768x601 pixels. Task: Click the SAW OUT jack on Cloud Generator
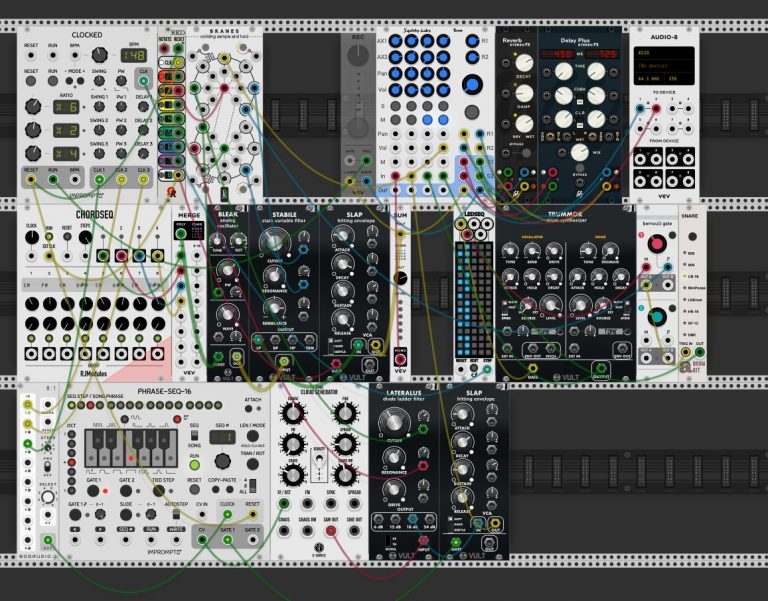coord(331,530)
